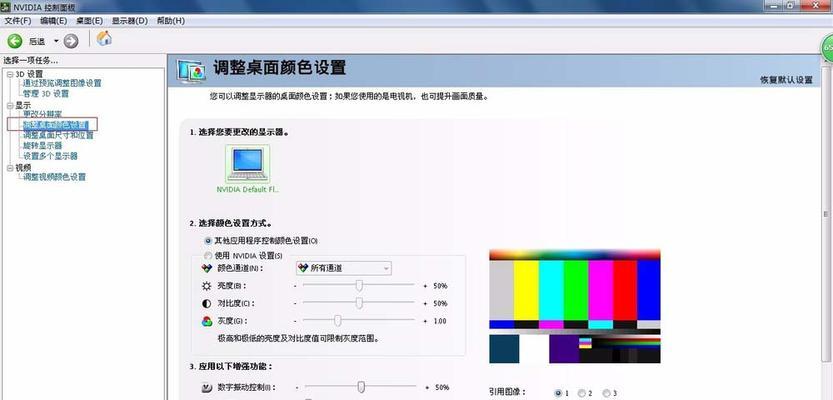Open 通过预览调整图像设置 in the task tree
The width and height of the screenshot is (833, 400).
coord(62,83)
